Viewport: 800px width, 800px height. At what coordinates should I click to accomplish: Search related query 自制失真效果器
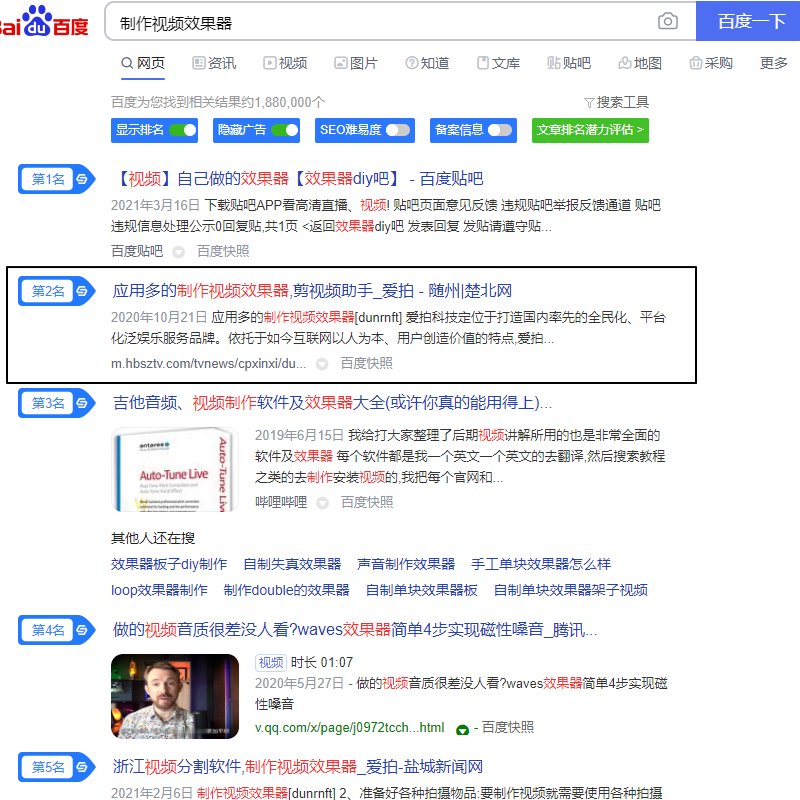click(x=292, y=564)
